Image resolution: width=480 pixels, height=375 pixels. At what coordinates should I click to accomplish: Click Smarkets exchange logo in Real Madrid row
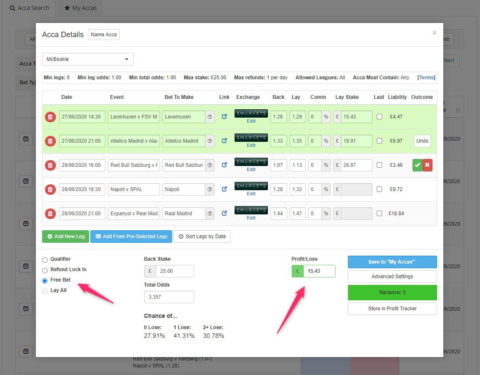tap(251, 210)
